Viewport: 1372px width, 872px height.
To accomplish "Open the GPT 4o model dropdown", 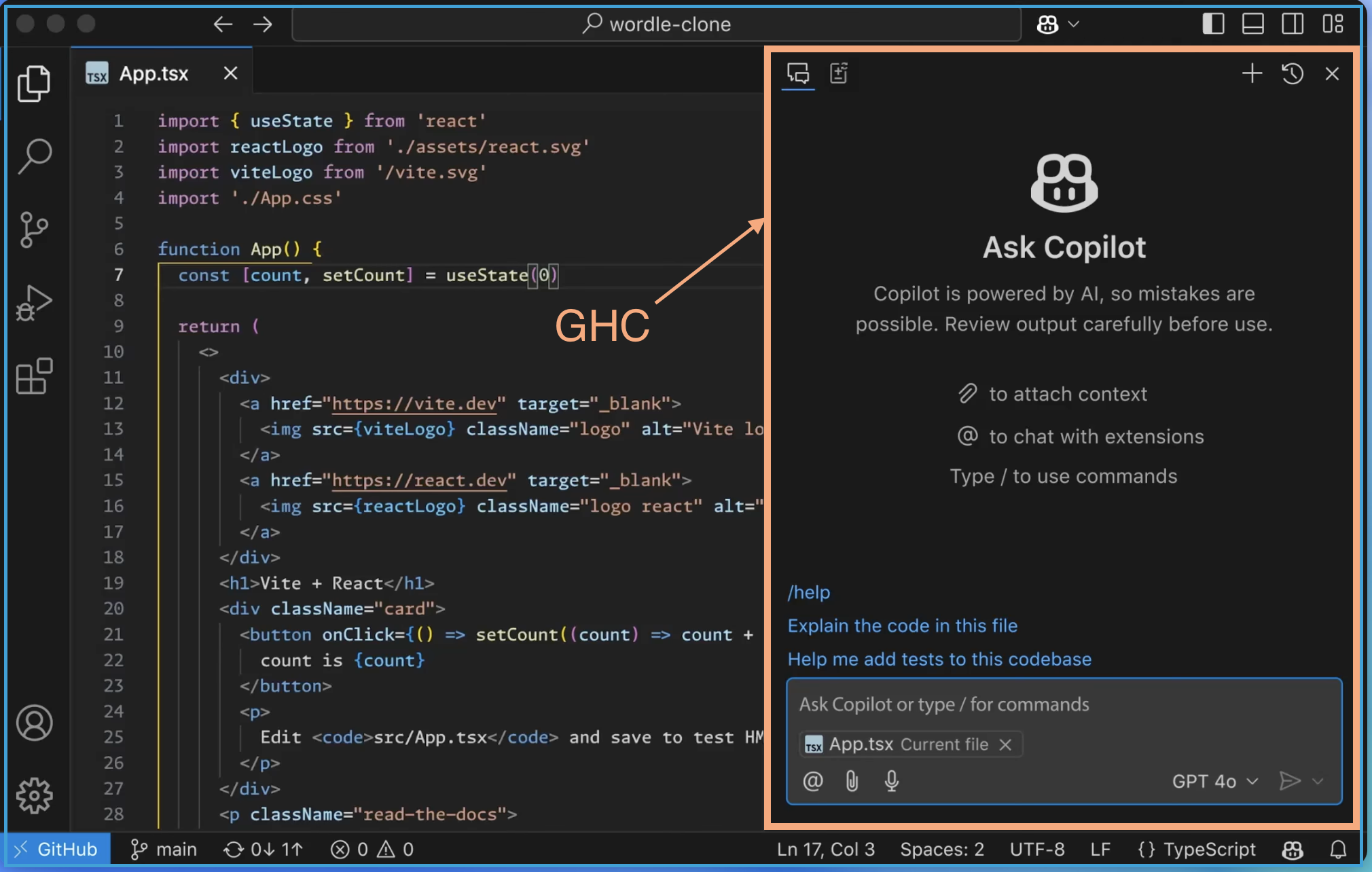I will [x=1214, y=781].
